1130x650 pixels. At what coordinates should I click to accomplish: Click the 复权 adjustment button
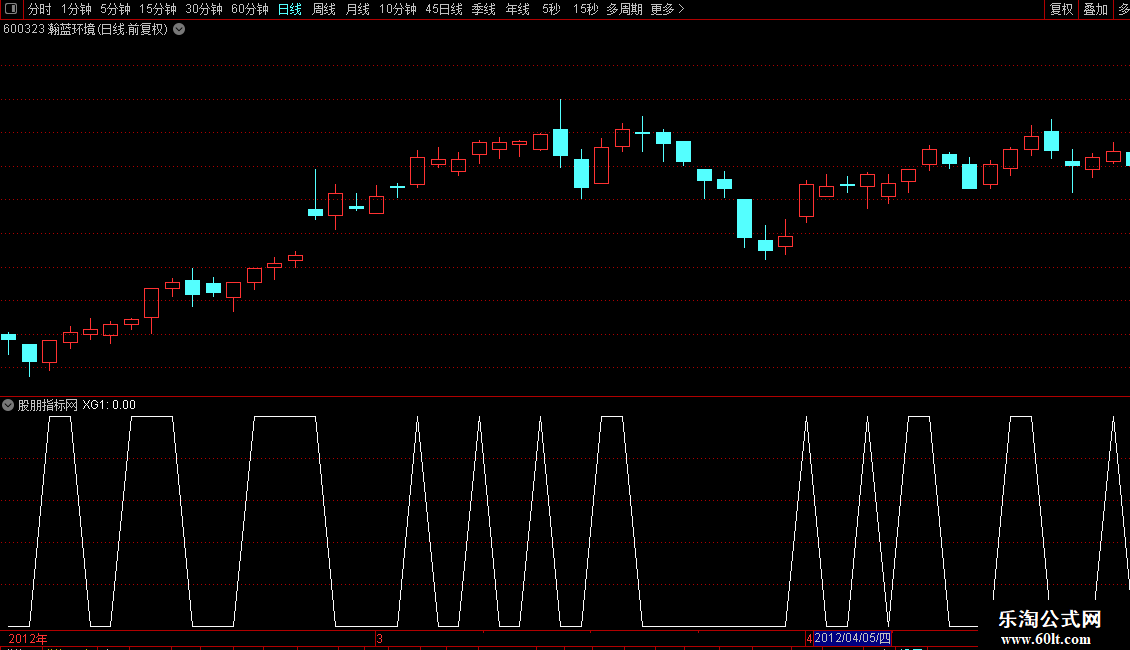click(1061, 9)
